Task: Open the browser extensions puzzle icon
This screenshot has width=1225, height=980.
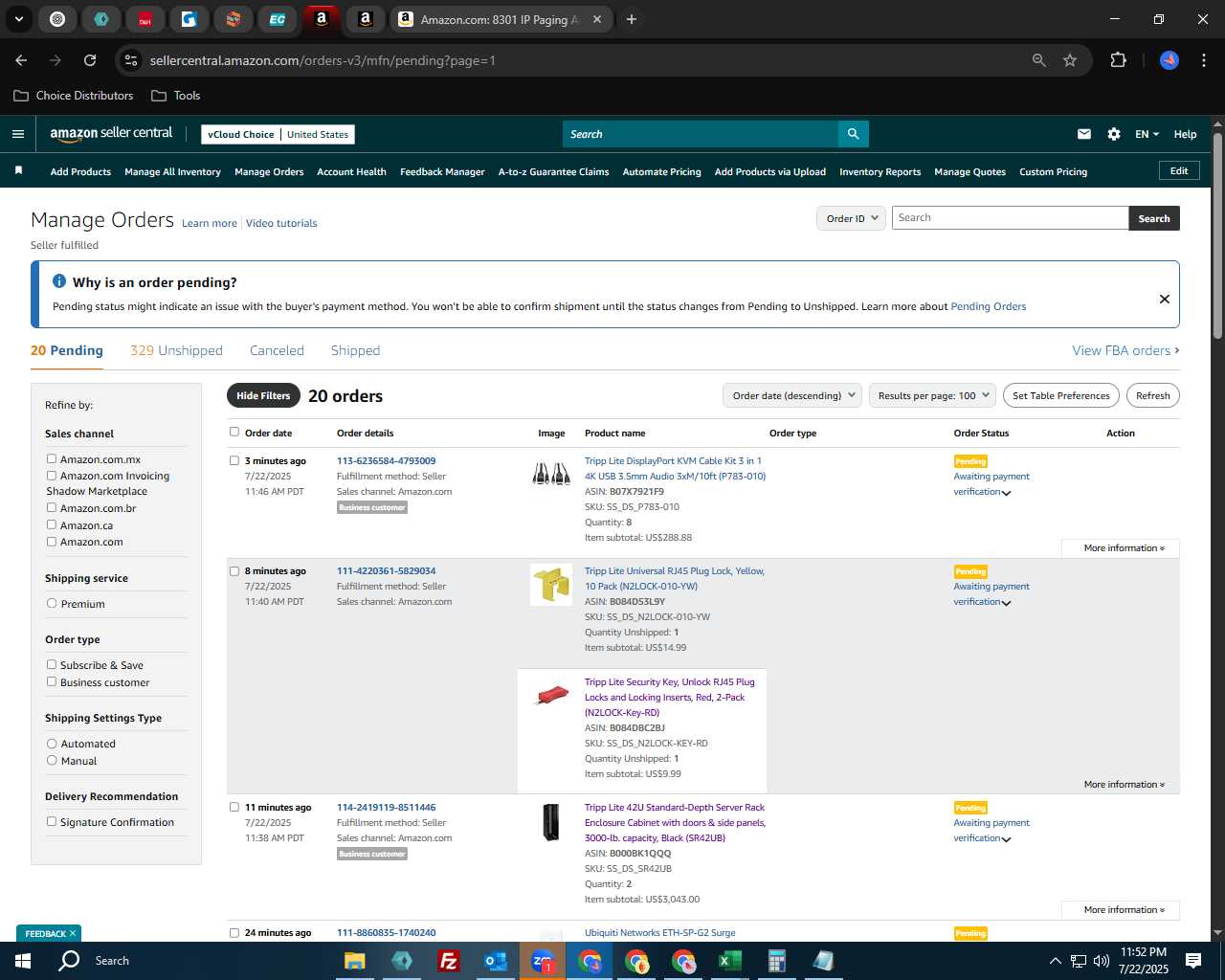Action: click(1118, 60)
